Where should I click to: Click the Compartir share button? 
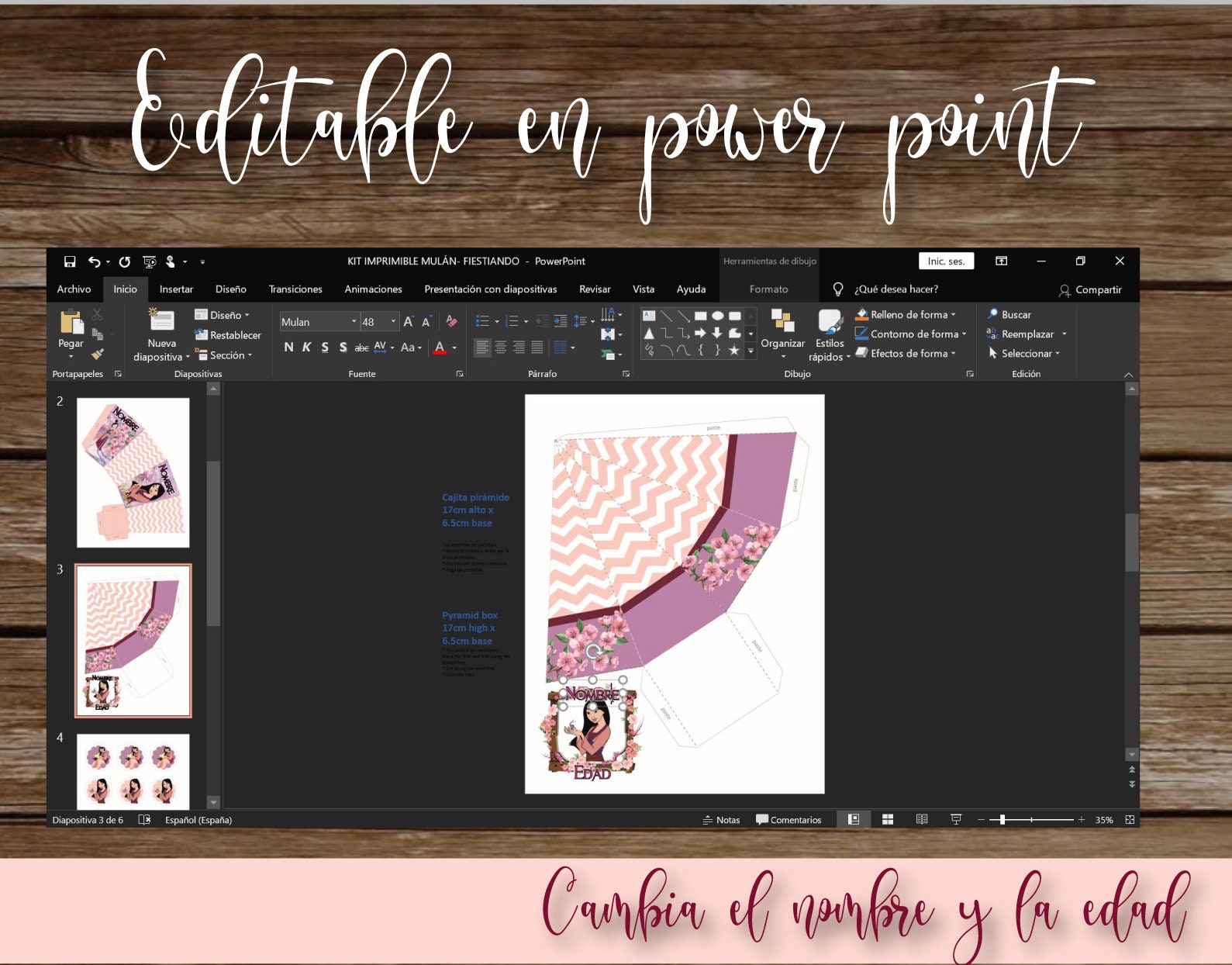click(1090, 289)
